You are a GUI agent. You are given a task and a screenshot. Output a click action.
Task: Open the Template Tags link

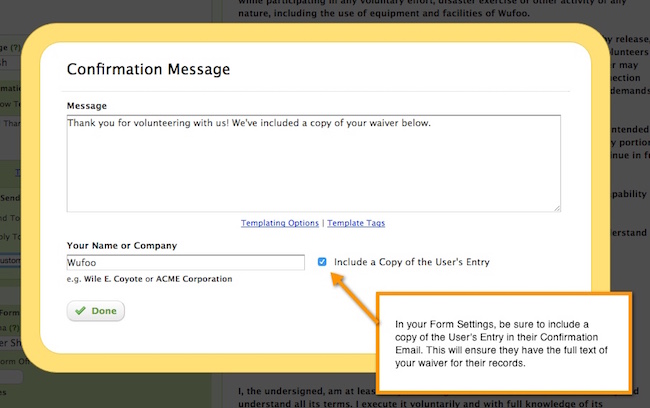tap(356, 223)
